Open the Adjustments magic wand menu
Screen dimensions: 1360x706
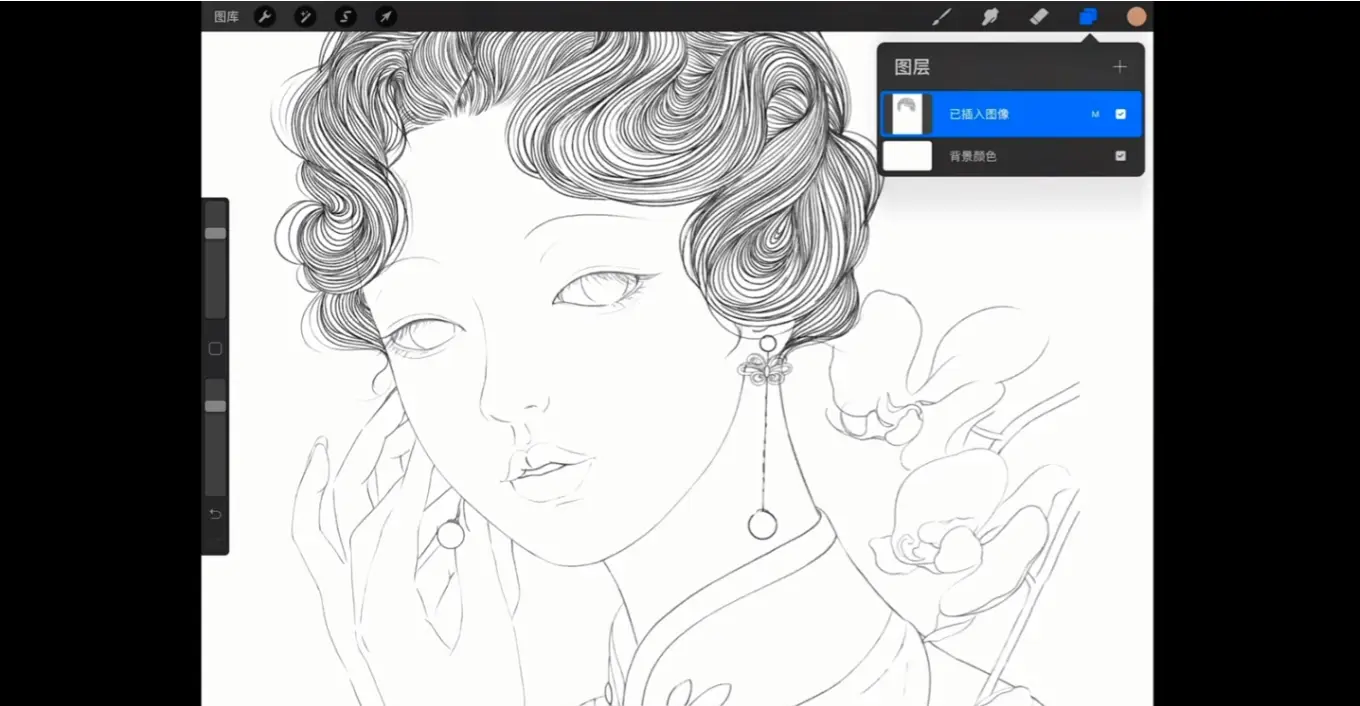tap(305, 16)
